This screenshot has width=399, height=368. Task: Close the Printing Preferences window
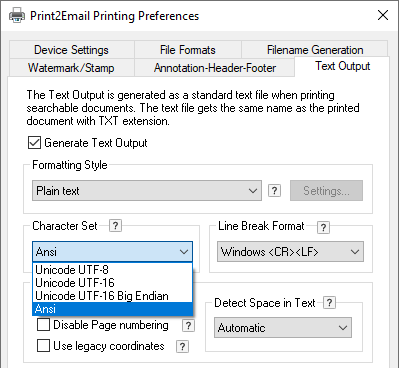(x=383, y=15)
